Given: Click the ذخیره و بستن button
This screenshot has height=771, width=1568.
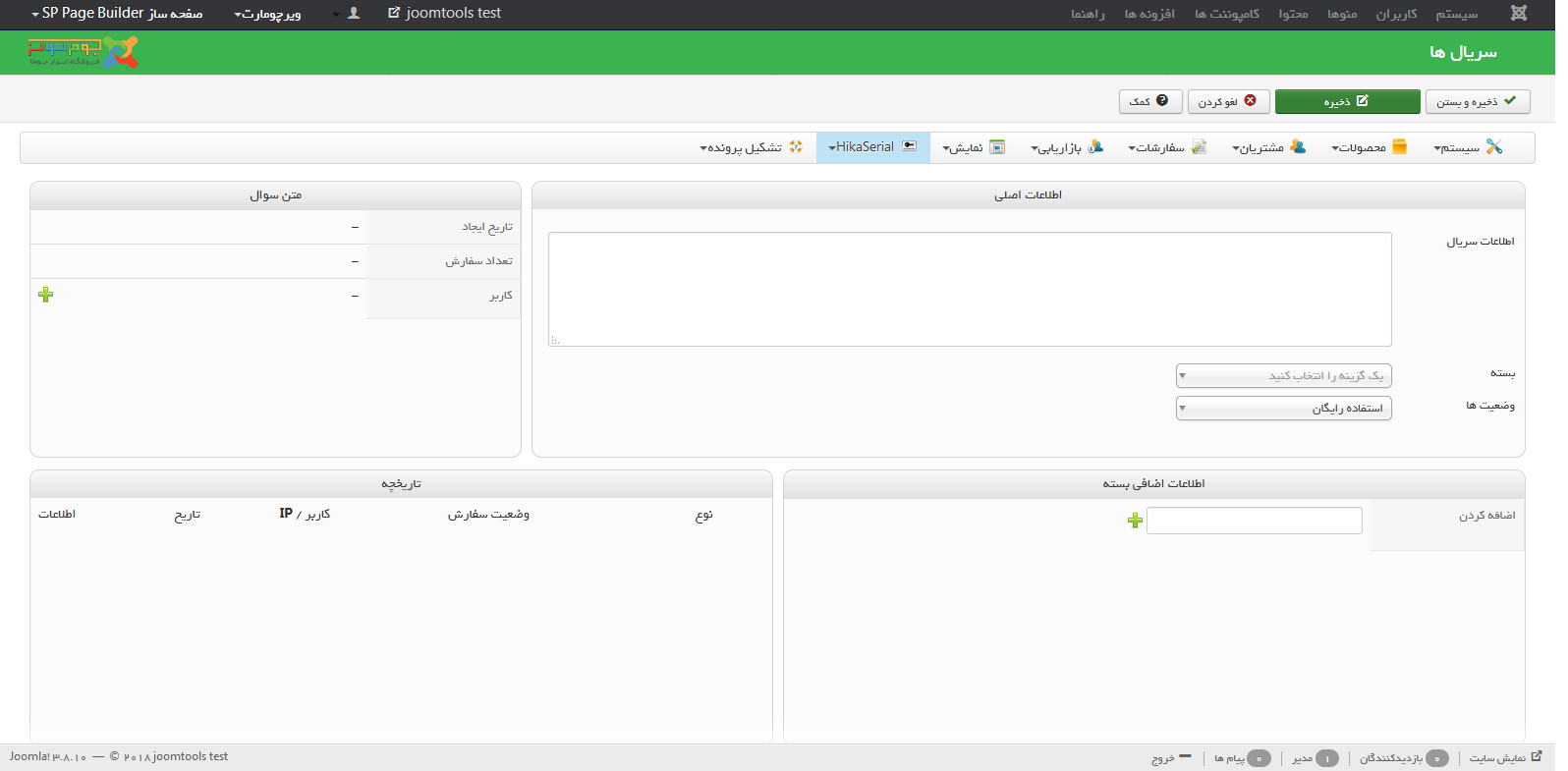Looking at the screenshot, I should tap(1477, 101).
